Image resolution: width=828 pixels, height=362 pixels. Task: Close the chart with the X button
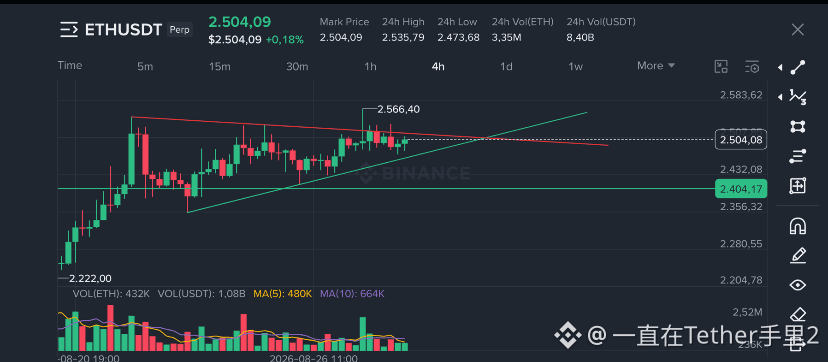pos(797,30)
